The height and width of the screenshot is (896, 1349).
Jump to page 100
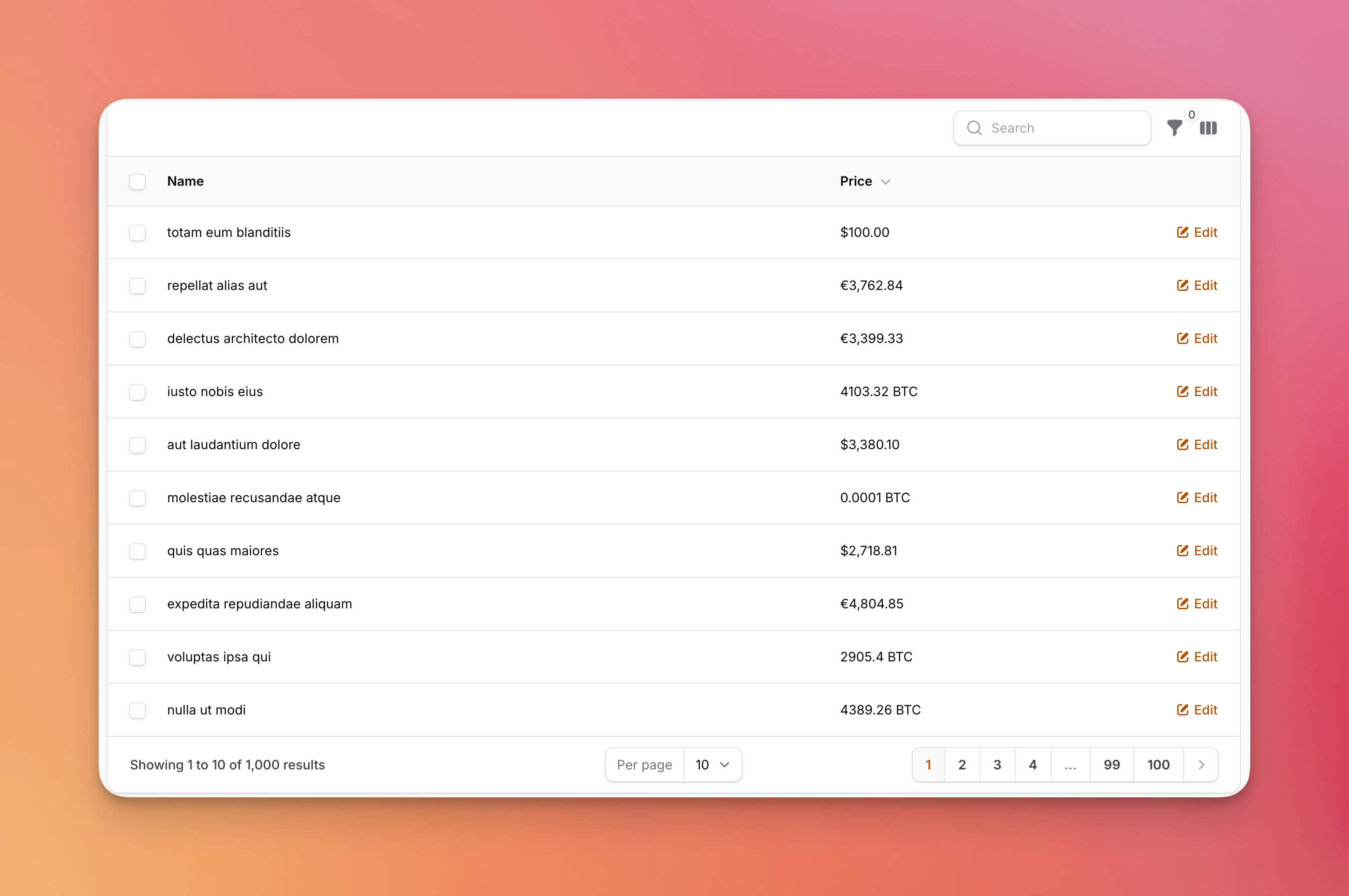[x=1158, y=765]
